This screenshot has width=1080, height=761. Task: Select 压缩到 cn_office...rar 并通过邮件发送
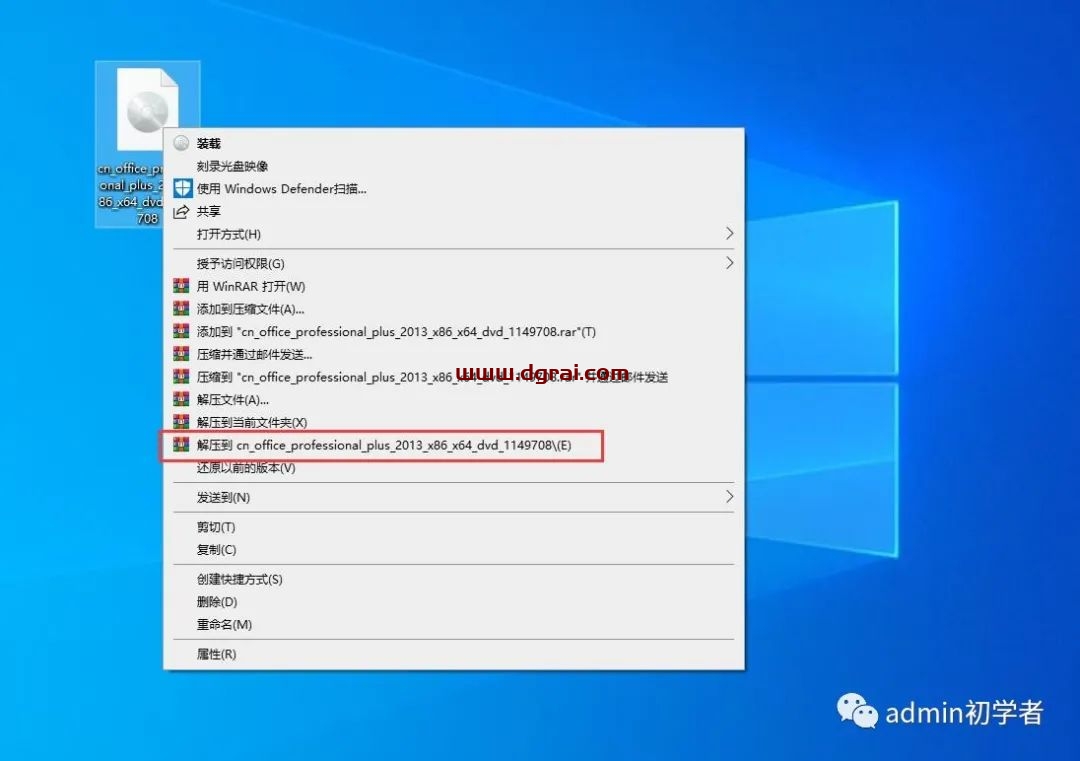(x=454, y=377)
